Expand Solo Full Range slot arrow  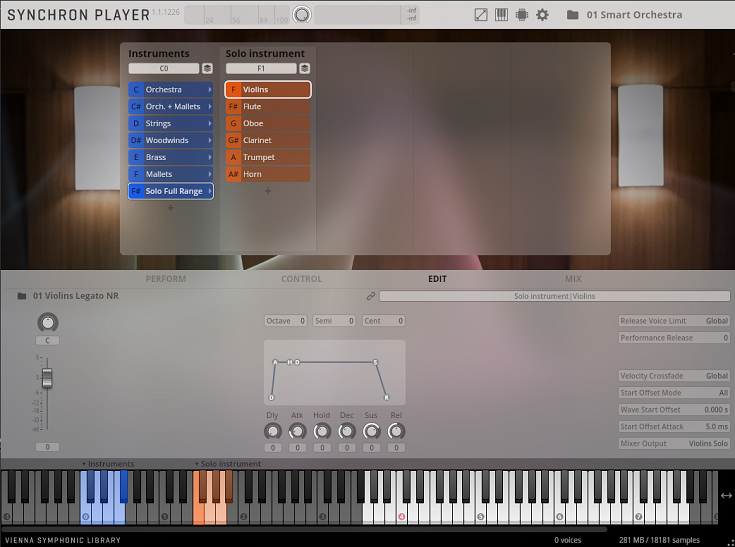coord(210,191)
